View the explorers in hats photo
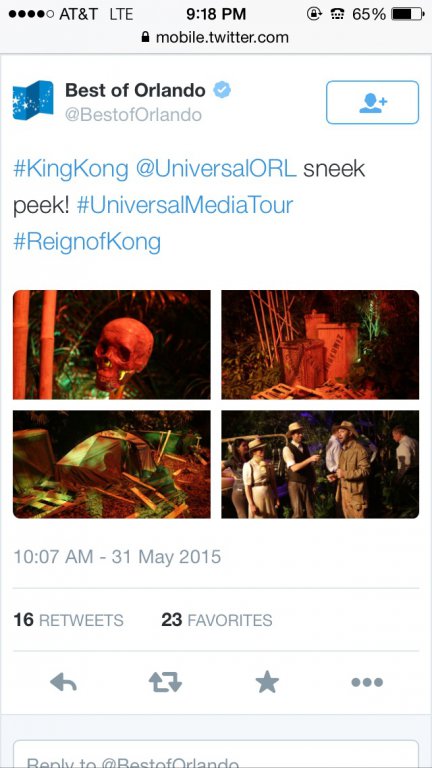The height and width of the screenshot is (768, 432). click(x=320, y=464)
